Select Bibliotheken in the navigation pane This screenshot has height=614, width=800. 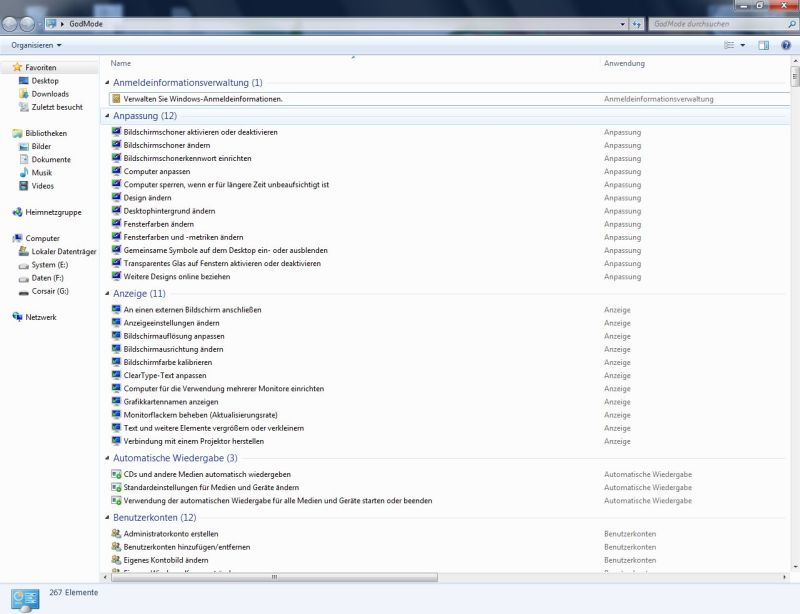[x=46, y=133]
